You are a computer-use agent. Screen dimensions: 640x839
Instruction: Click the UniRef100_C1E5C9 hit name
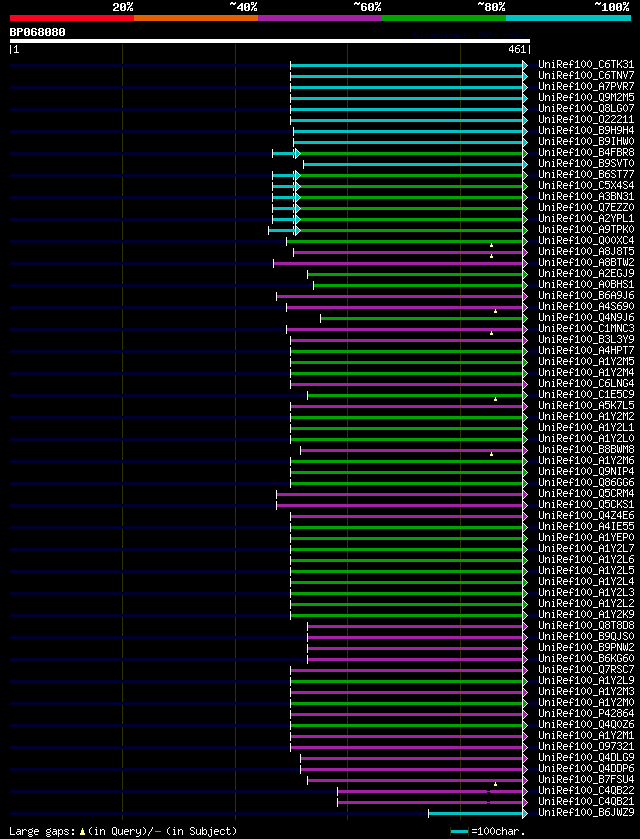[586, 394]
